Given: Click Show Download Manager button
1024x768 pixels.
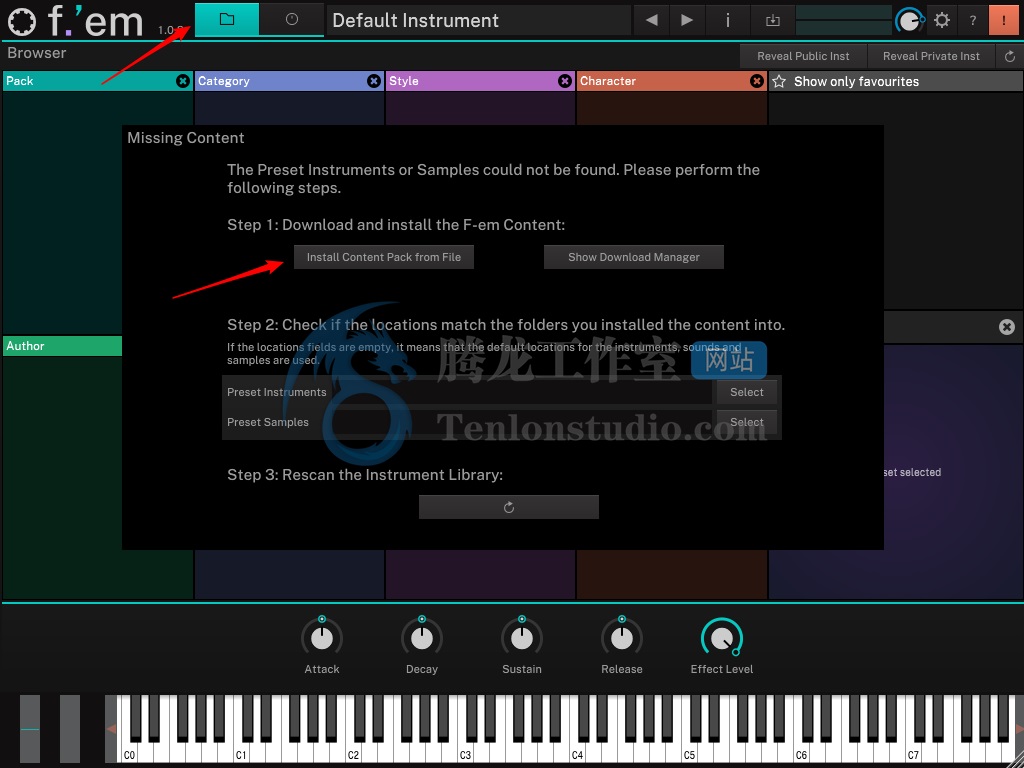Looking at the screenshot, I should click(x=634, y=257).
